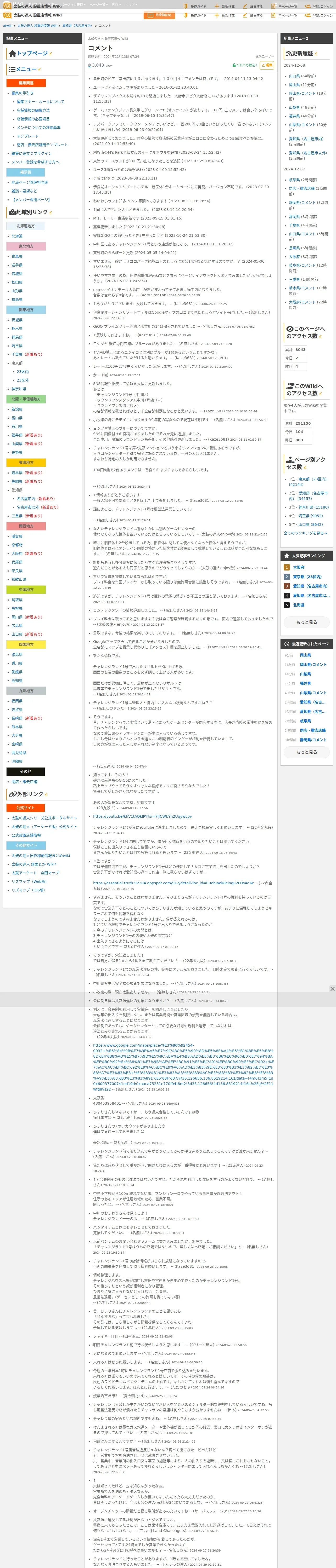Open the long Google Maps URL in comments
336x1568 pixels.
(183, 1067)
